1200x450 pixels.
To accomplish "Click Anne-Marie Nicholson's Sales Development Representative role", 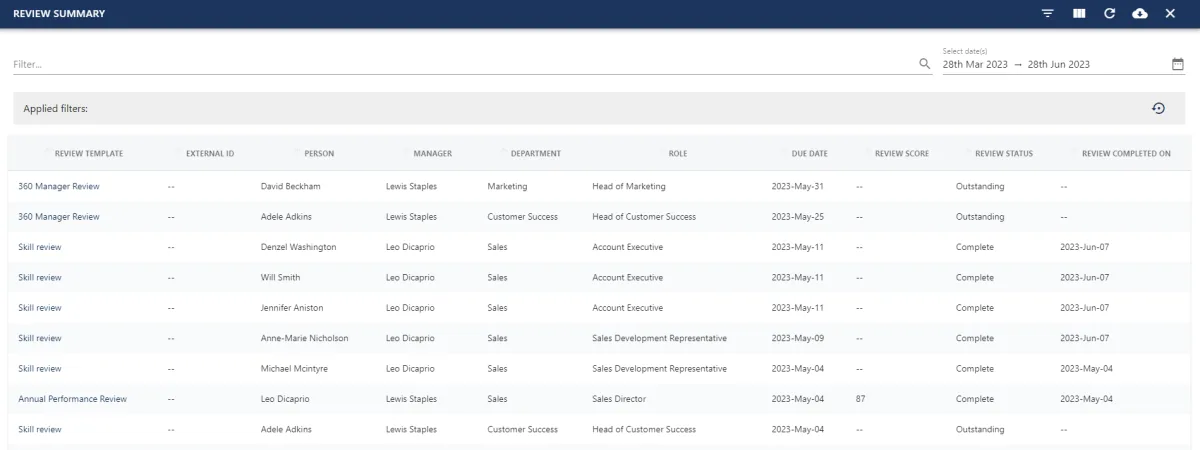I will 660,338.
